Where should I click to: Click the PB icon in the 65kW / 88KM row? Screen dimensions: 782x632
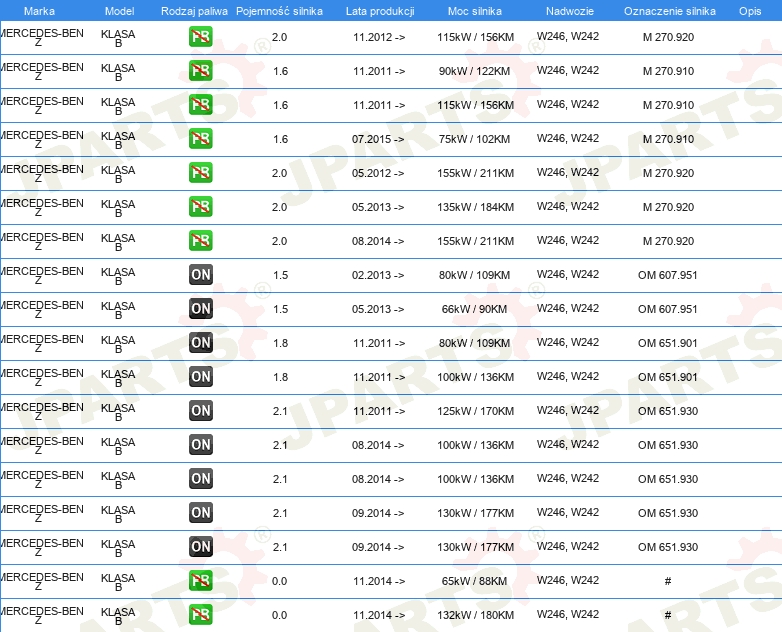(x=201, y=581)
